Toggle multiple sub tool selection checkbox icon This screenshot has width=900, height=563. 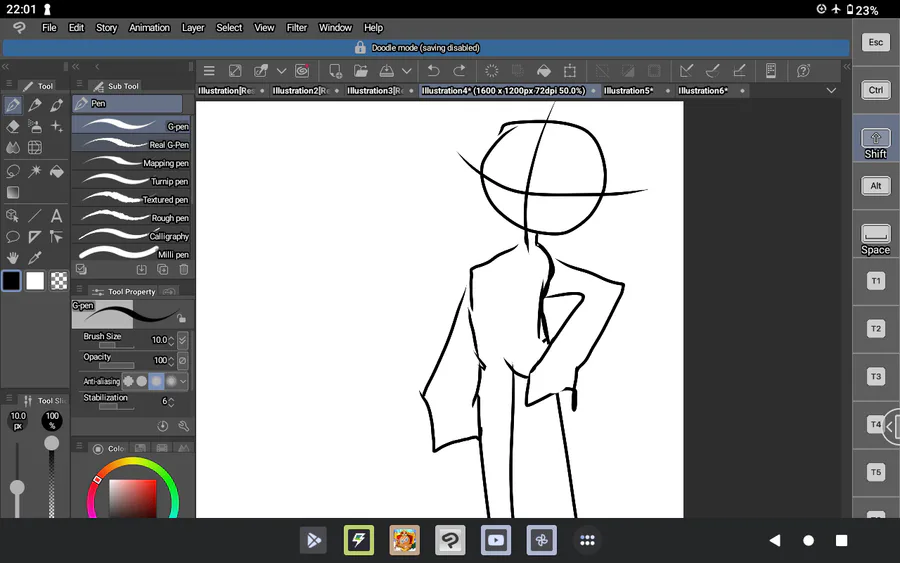(82, 269)
